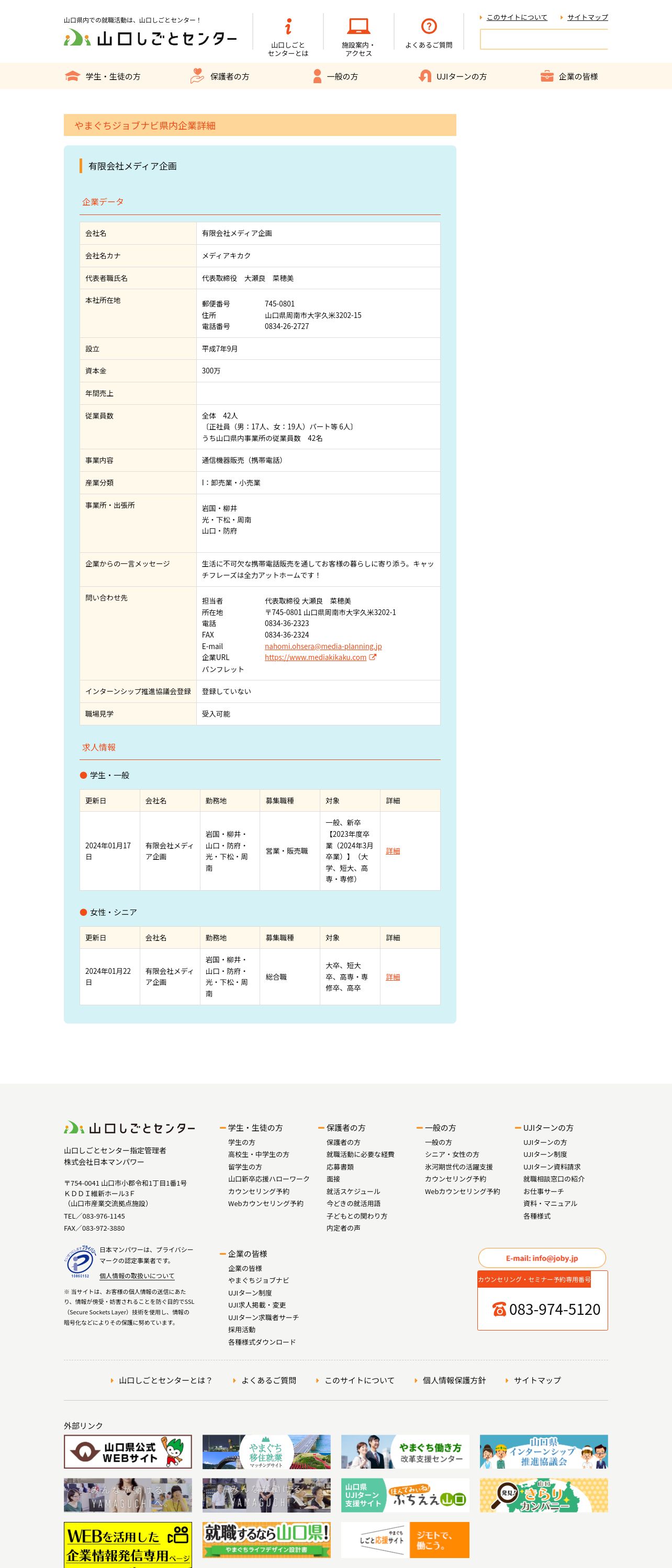Open footer link 山口新卒応援ハローワーク
Image resolution: width=672 pixels, height=1568 pixels.
tap(268, 1179)
